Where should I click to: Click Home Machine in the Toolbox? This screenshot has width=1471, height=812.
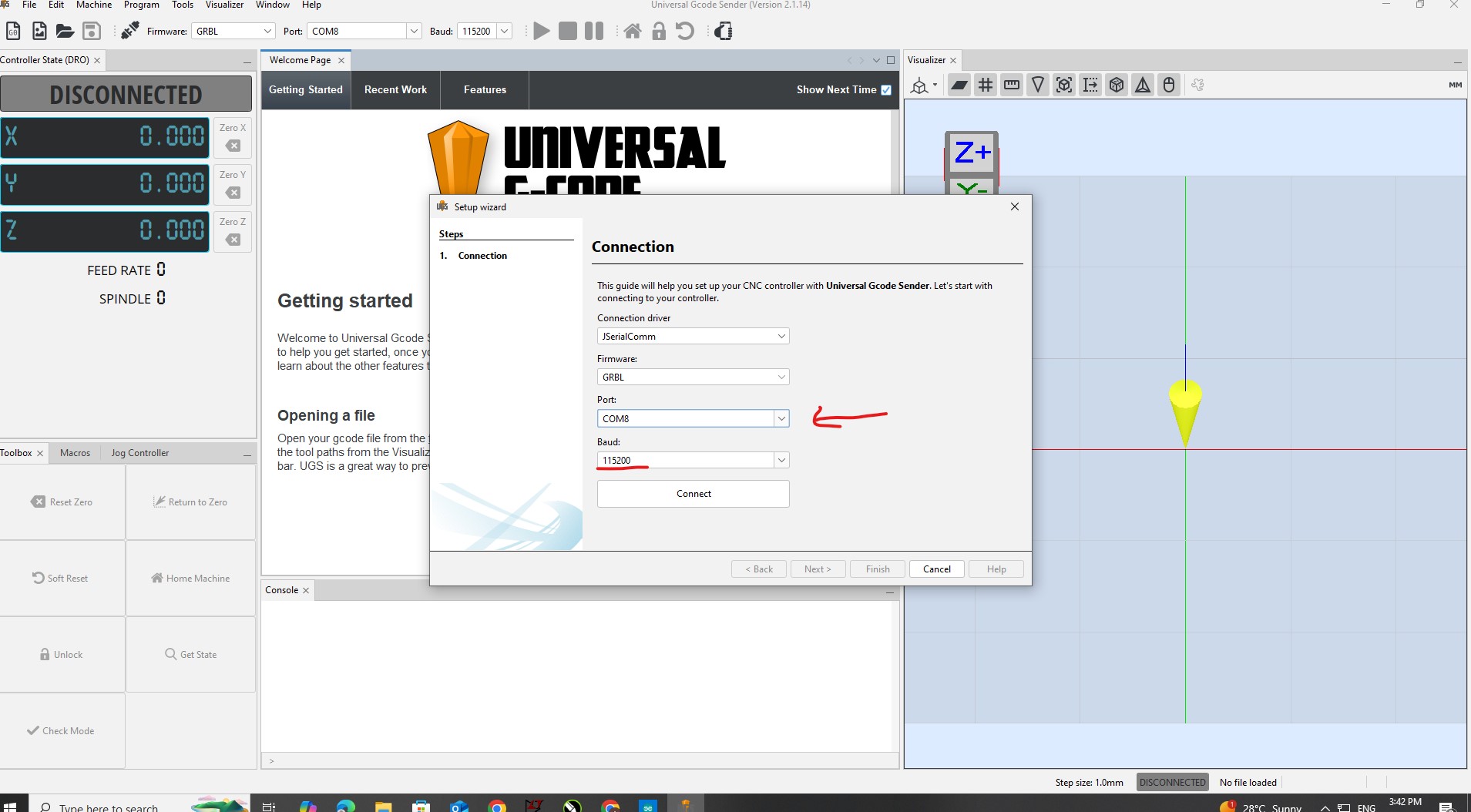(x=190, y=578)
